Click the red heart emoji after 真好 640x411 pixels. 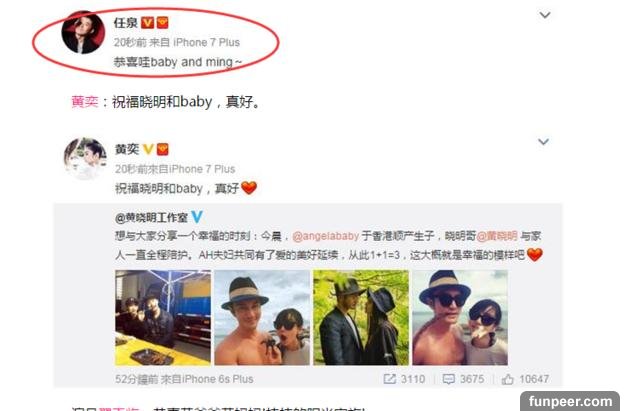coord(249,188)
